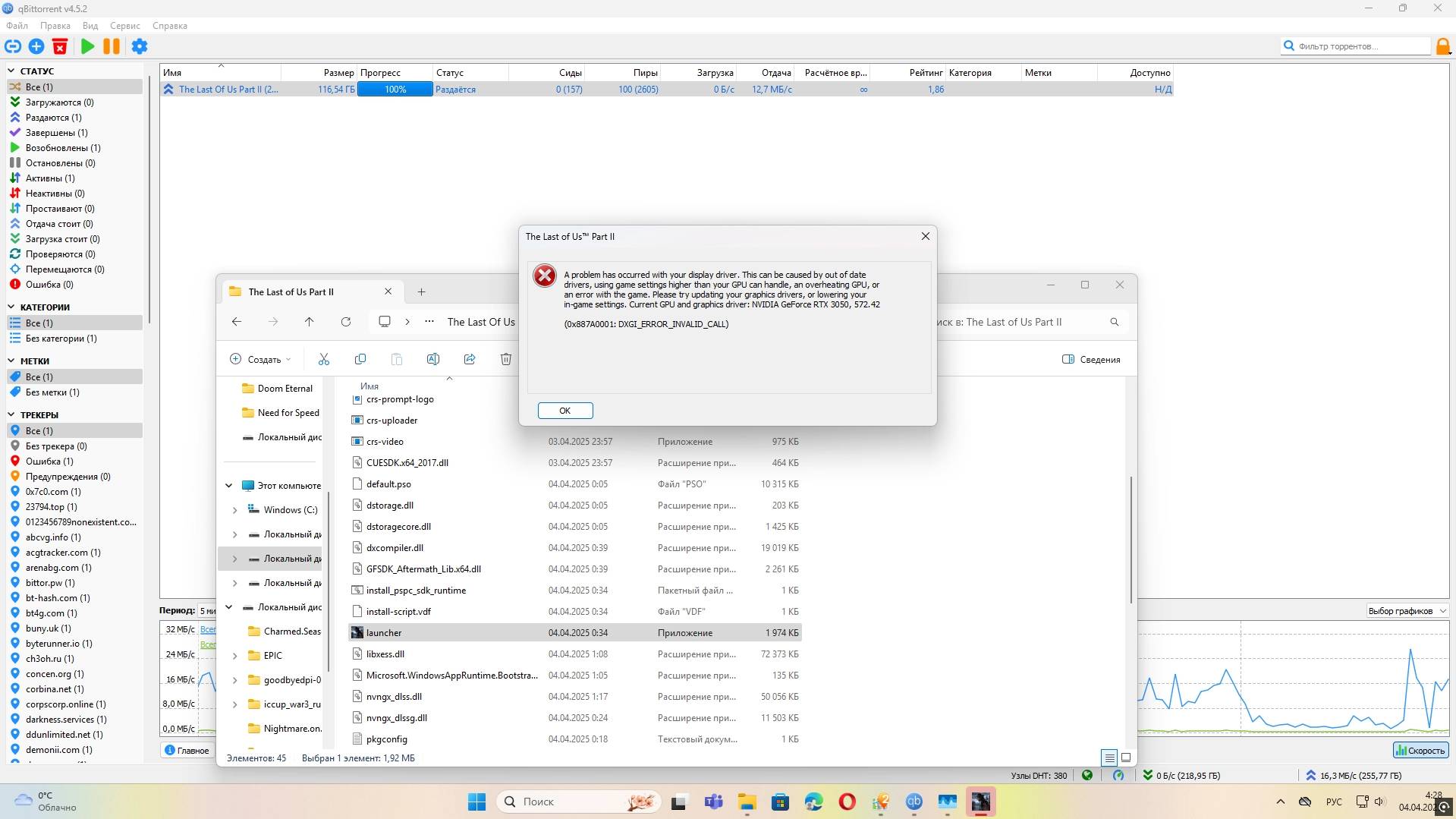Select the Завершены (1) status filter
1456x819 pixels.
[x=56, y=133]
